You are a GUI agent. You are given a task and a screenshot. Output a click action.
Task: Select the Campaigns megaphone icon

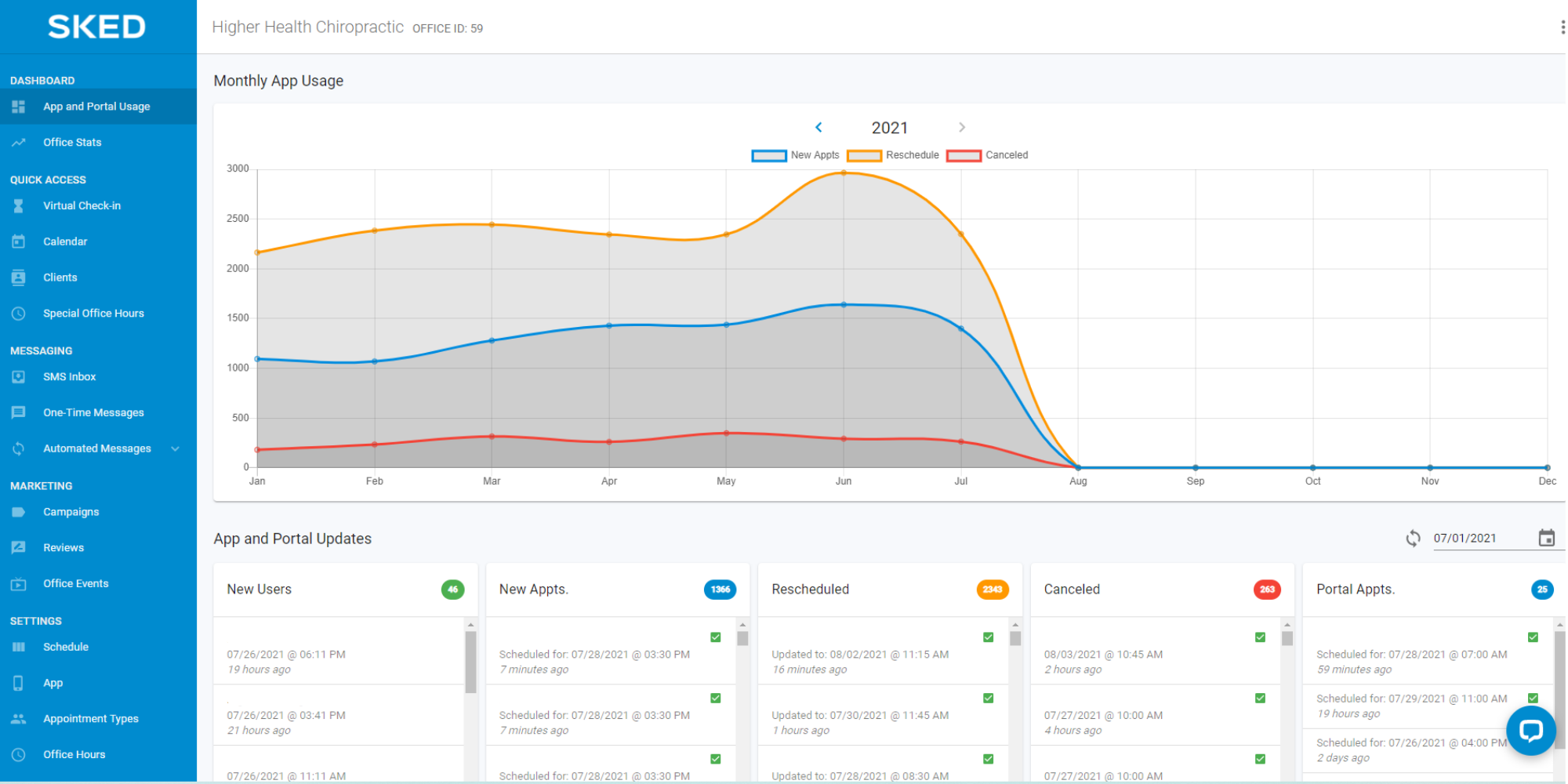19,511
